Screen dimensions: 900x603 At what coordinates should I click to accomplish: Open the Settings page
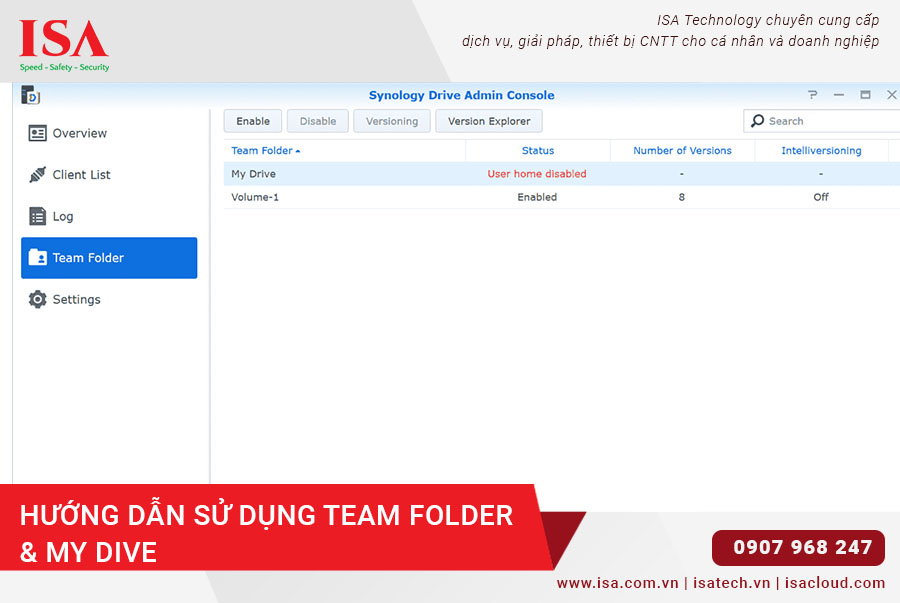click(109, 299)
